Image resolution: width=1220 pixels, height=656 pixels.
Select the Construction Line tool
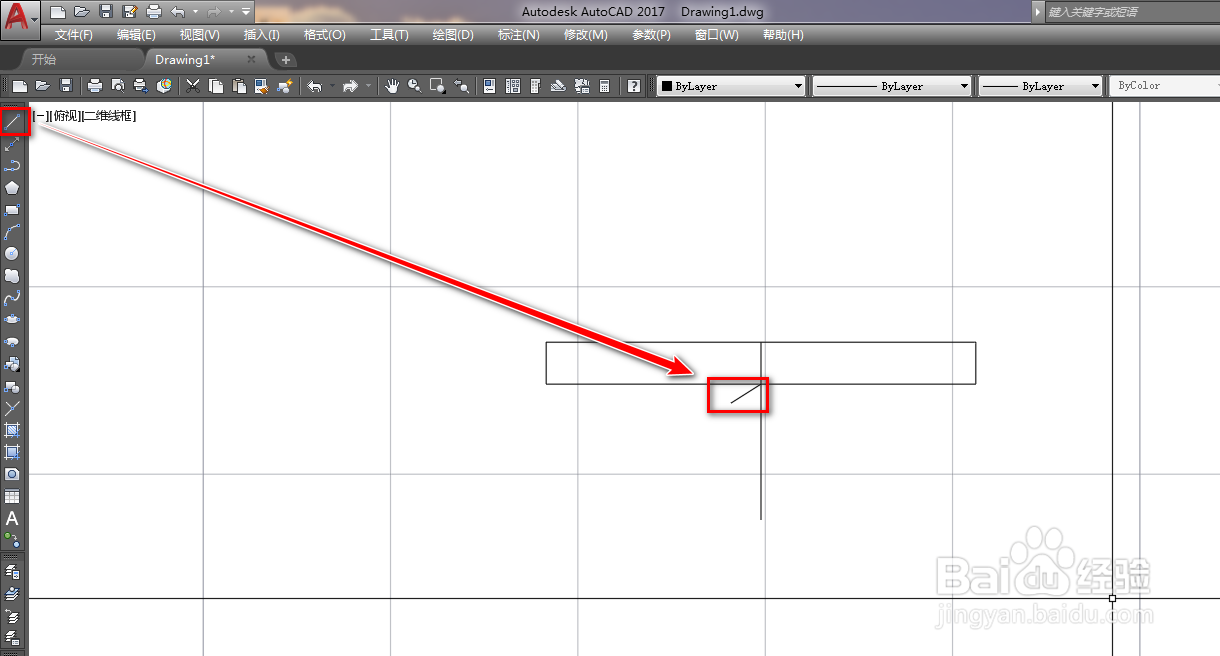tap(12, 144)
